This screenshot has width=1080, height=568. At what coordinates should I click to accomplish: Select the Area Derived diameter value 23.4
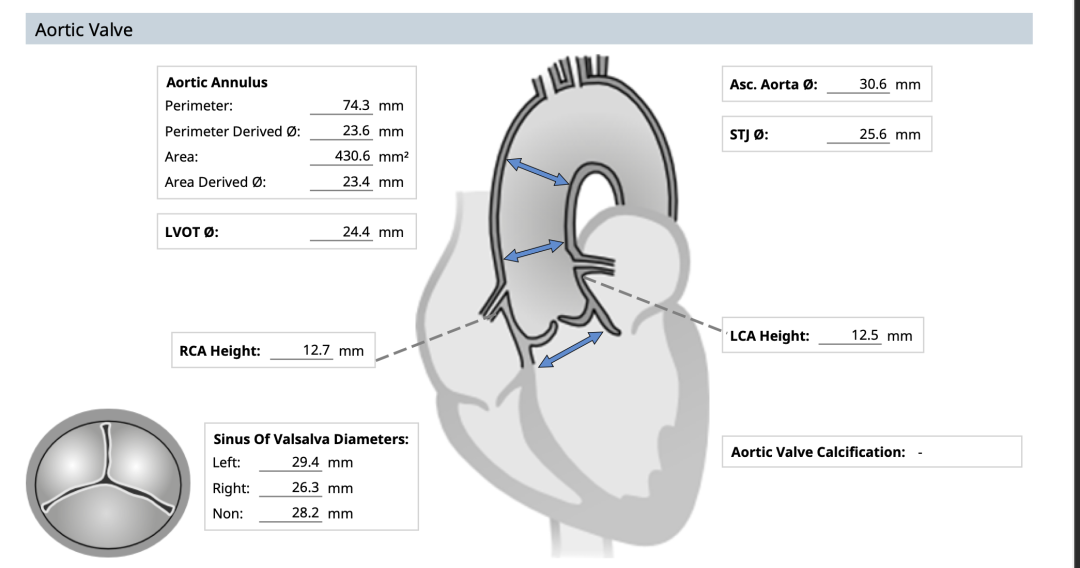tap(356, 182)
